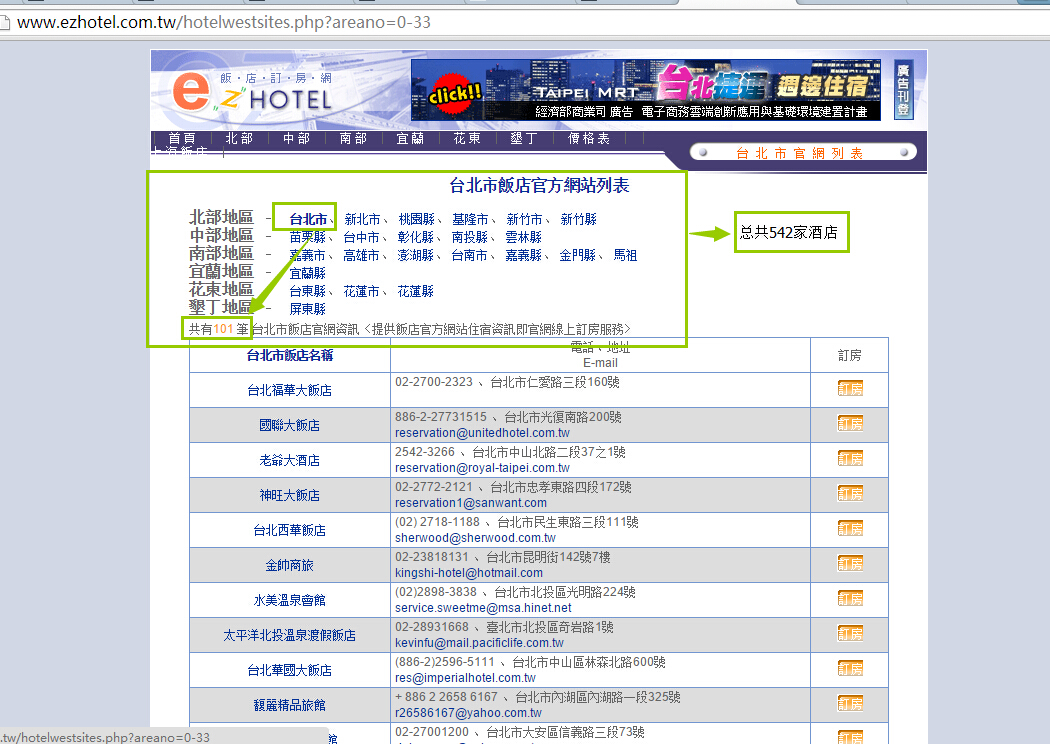Open the 宜蘭 navigation item

(410, 138)
